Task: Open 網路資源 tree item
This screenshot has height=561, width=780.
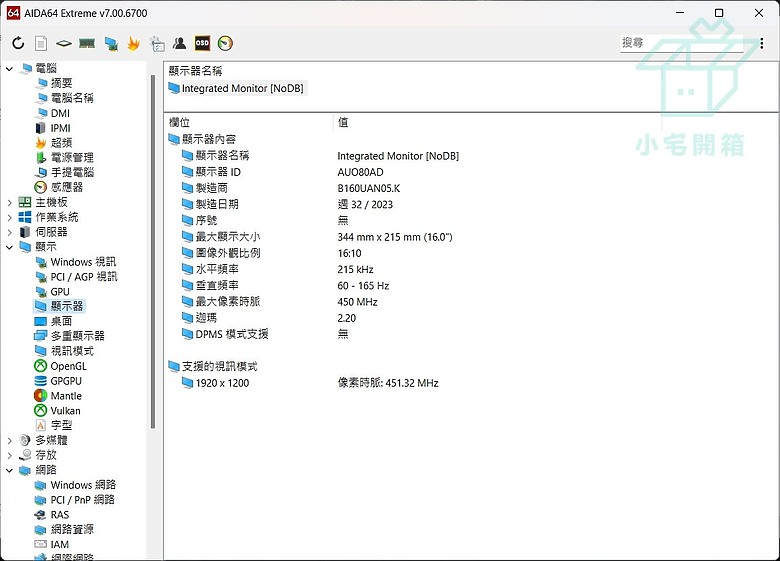Action: coord(64,530)
